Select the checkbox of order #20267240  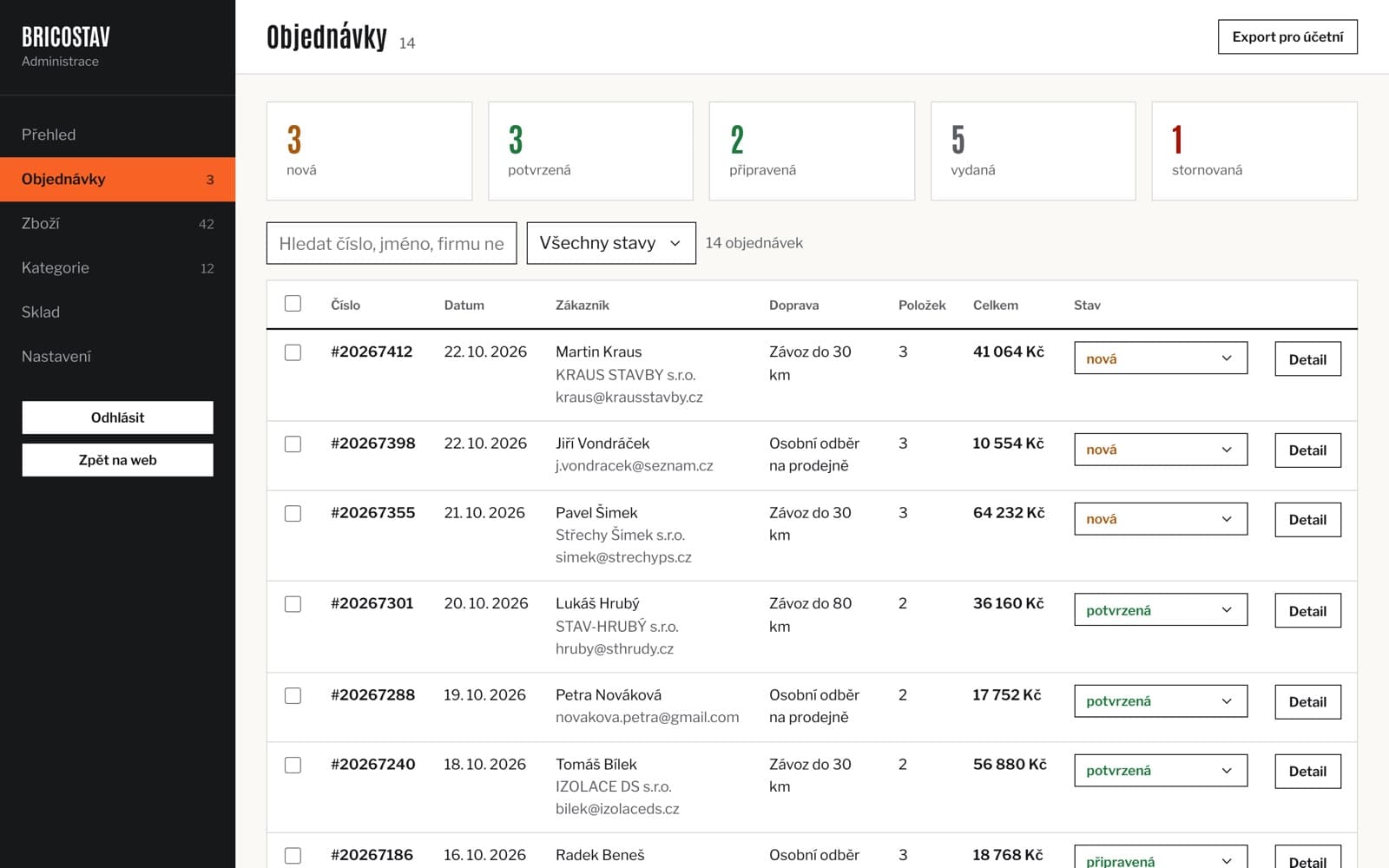293,765
